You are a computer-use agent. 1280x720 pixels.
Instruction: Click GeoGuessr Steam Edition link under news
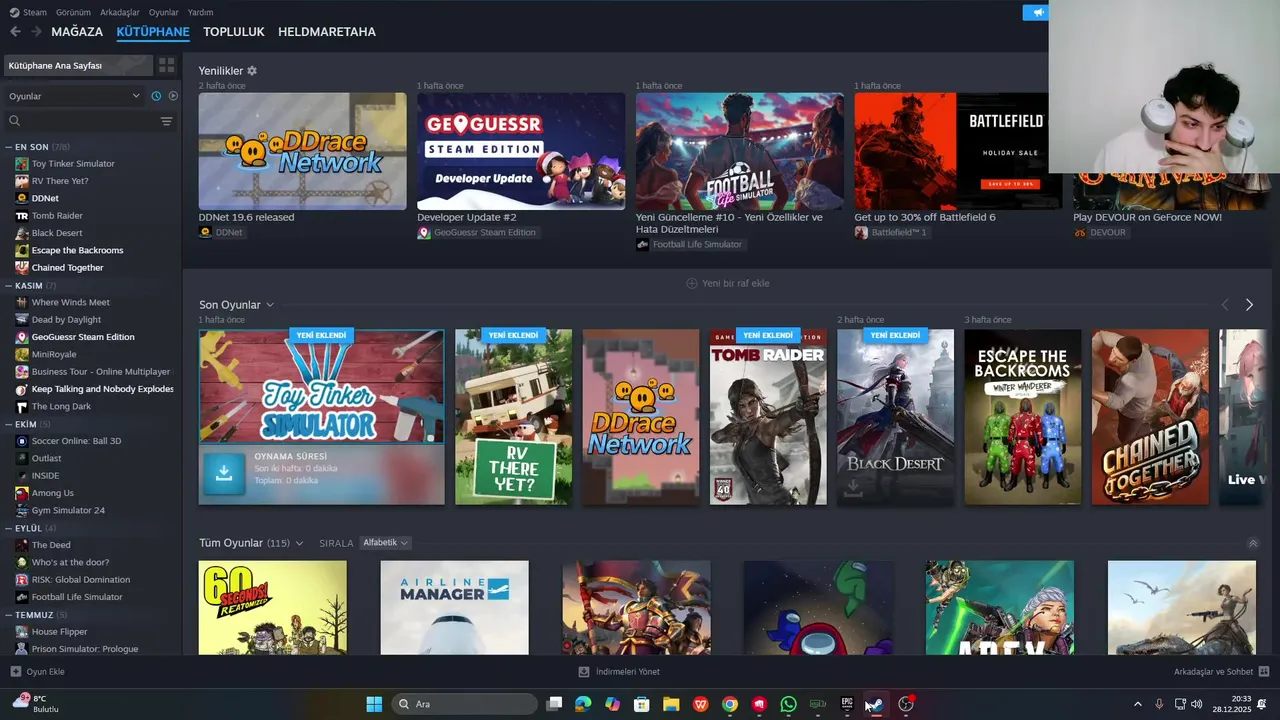click(484, 232)
